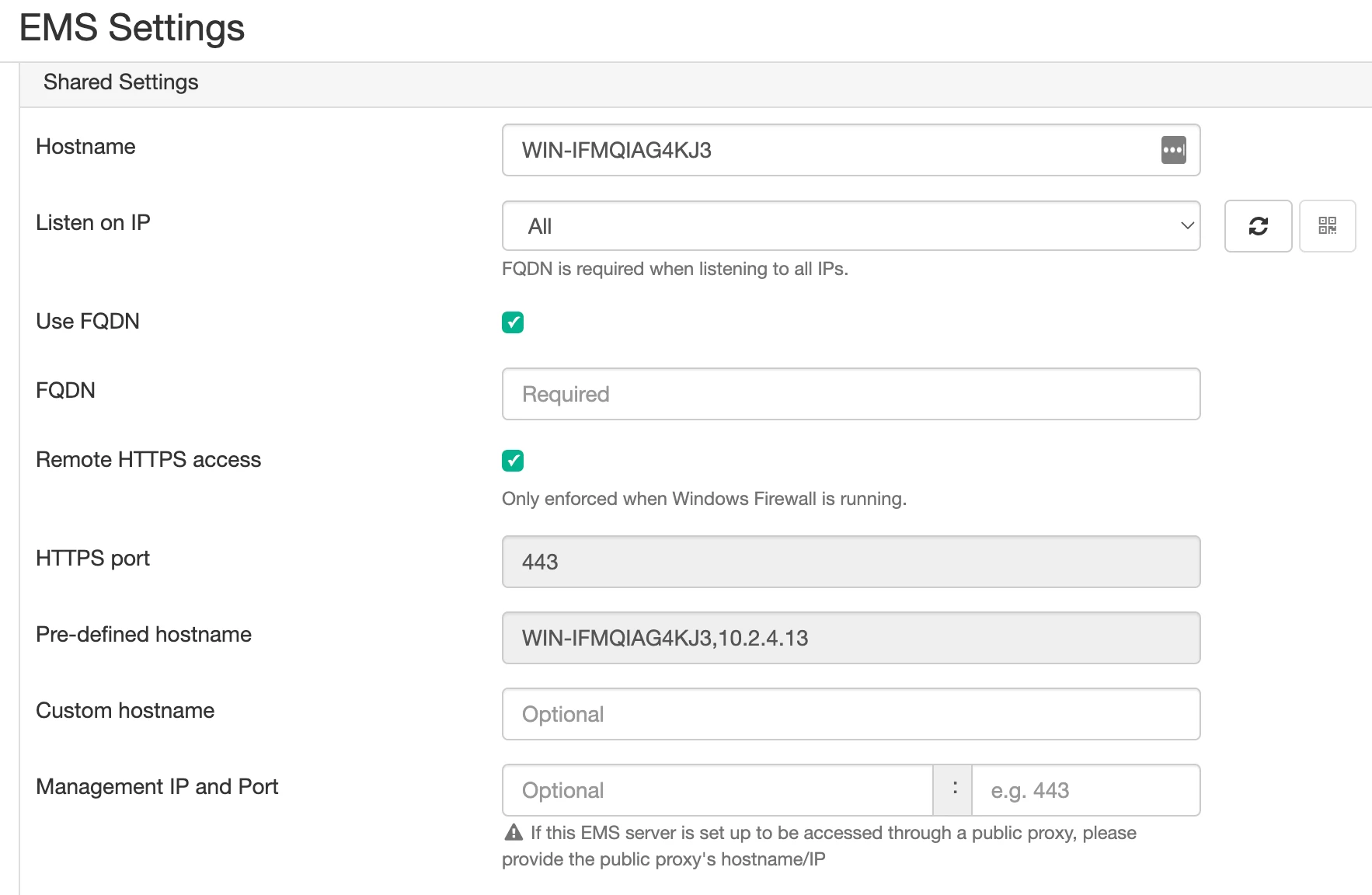Click the Custom hostname label
Image resolution: width=1372 pixels, height=895 pixels.
pos(125,711)
